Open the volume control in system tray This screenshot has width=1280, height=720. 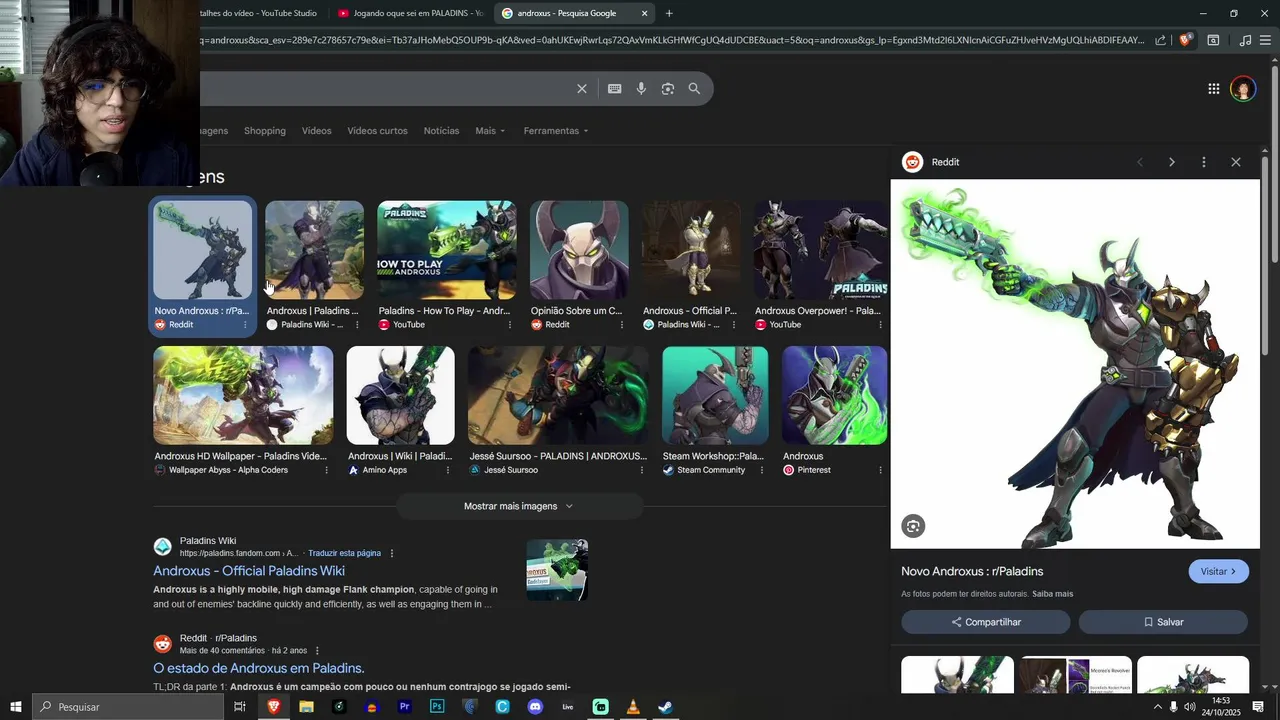pyautogui.click(x=1189, y=707)
